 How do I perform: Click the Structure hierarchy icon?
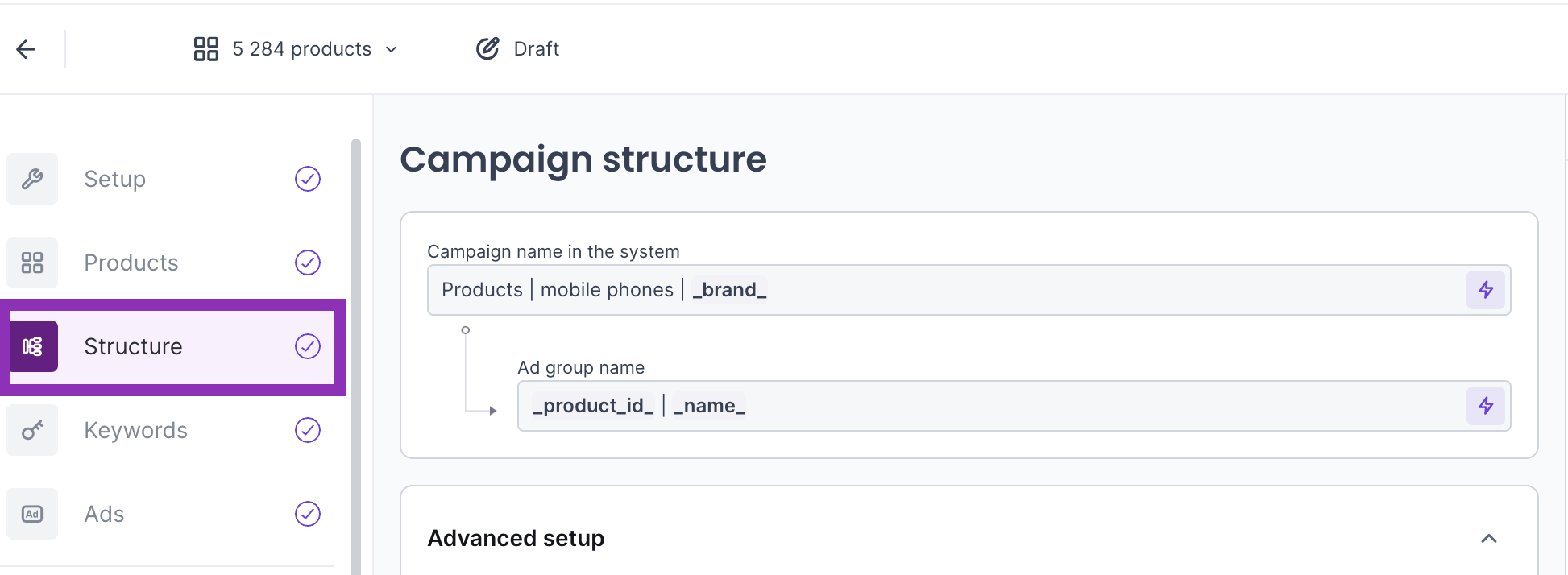point(33,346)
